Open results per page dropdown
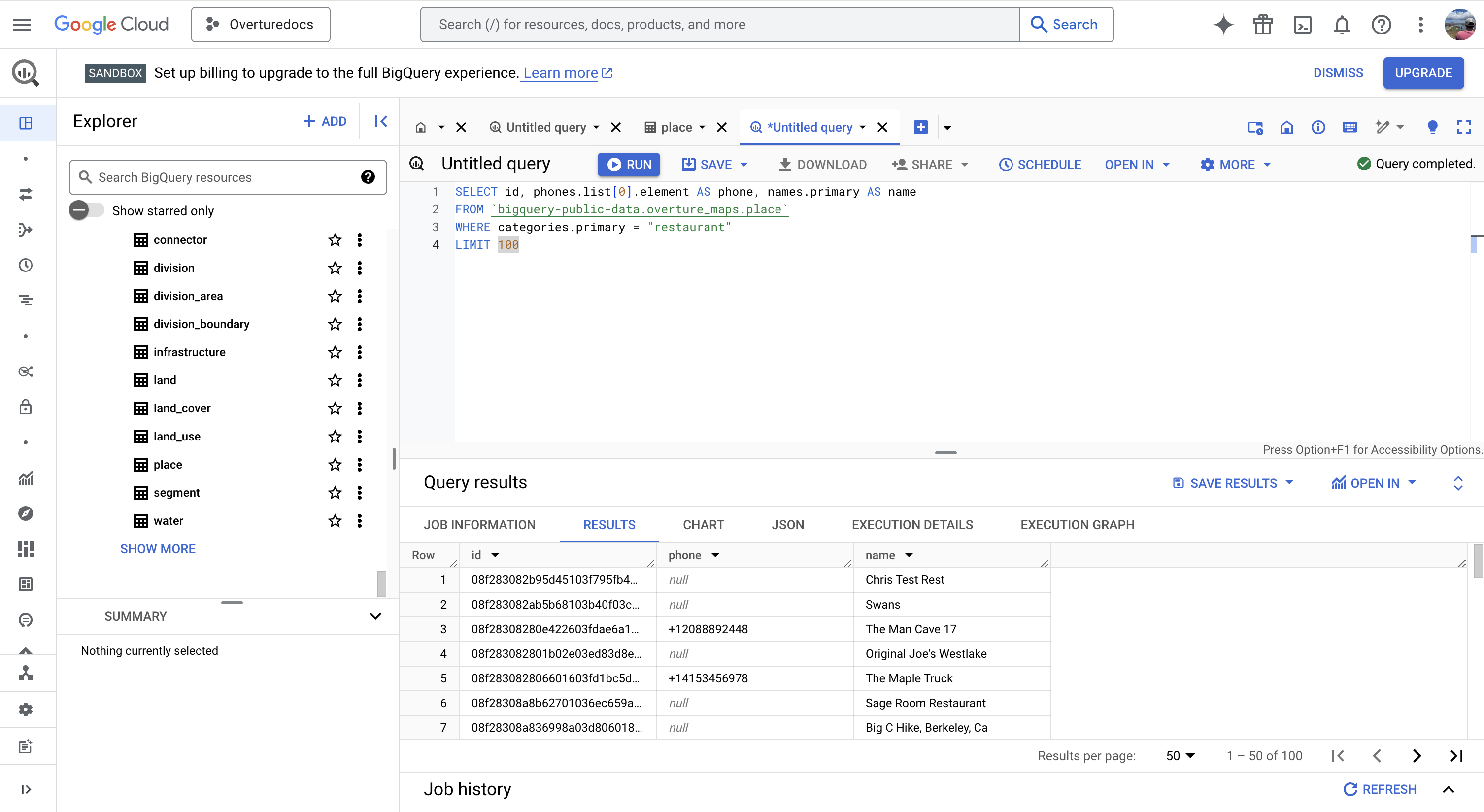The image size is (1484, 812). pyautogui.click(x=1180, y=755)
